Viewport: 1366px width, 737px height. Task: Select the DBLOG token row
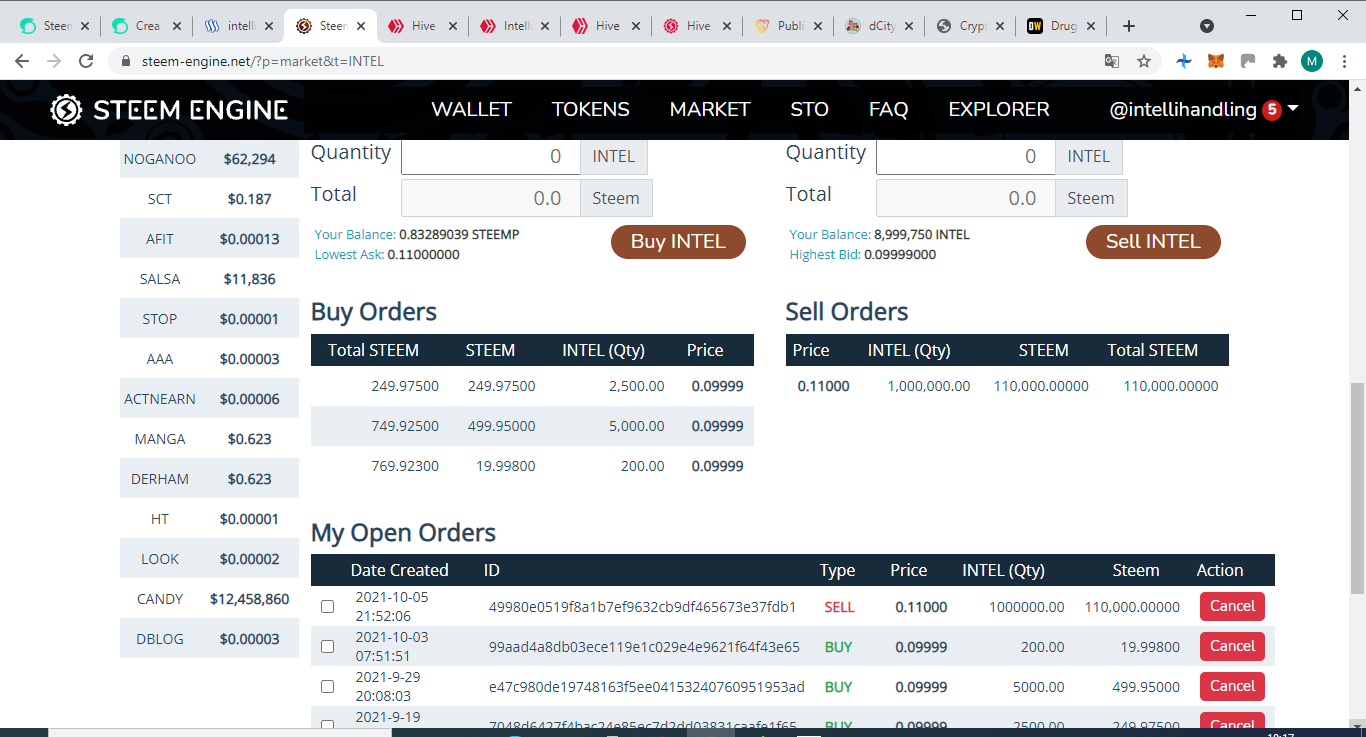point(209,639)
